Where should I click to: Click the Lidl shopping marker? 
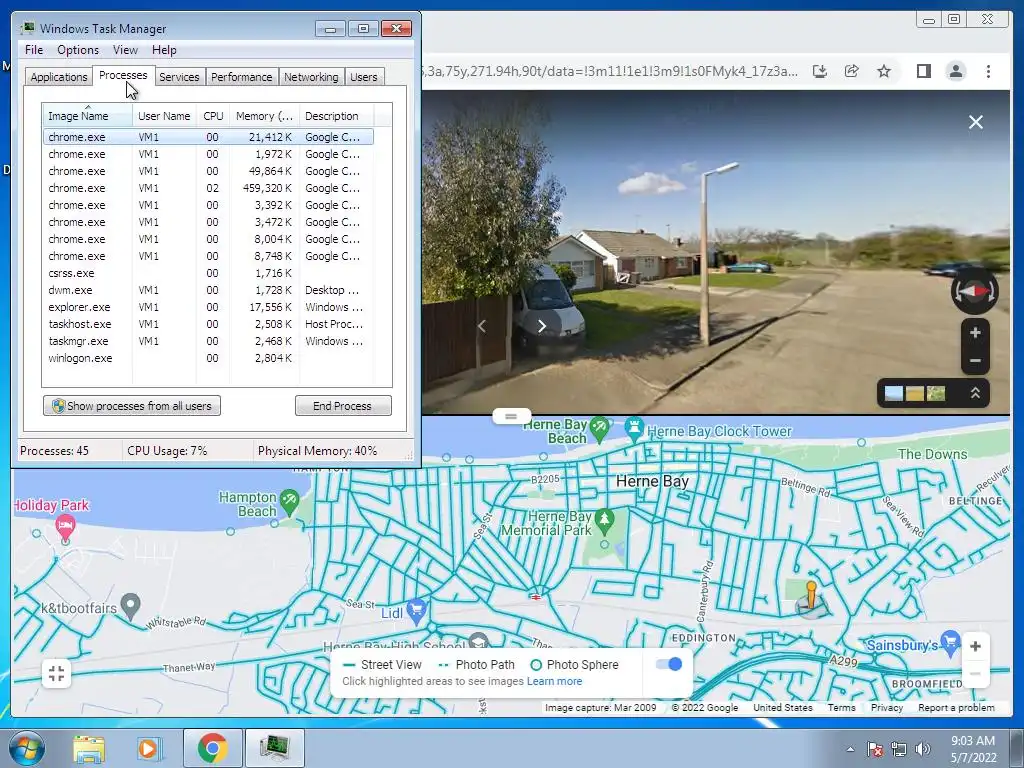tap(416, 611)
